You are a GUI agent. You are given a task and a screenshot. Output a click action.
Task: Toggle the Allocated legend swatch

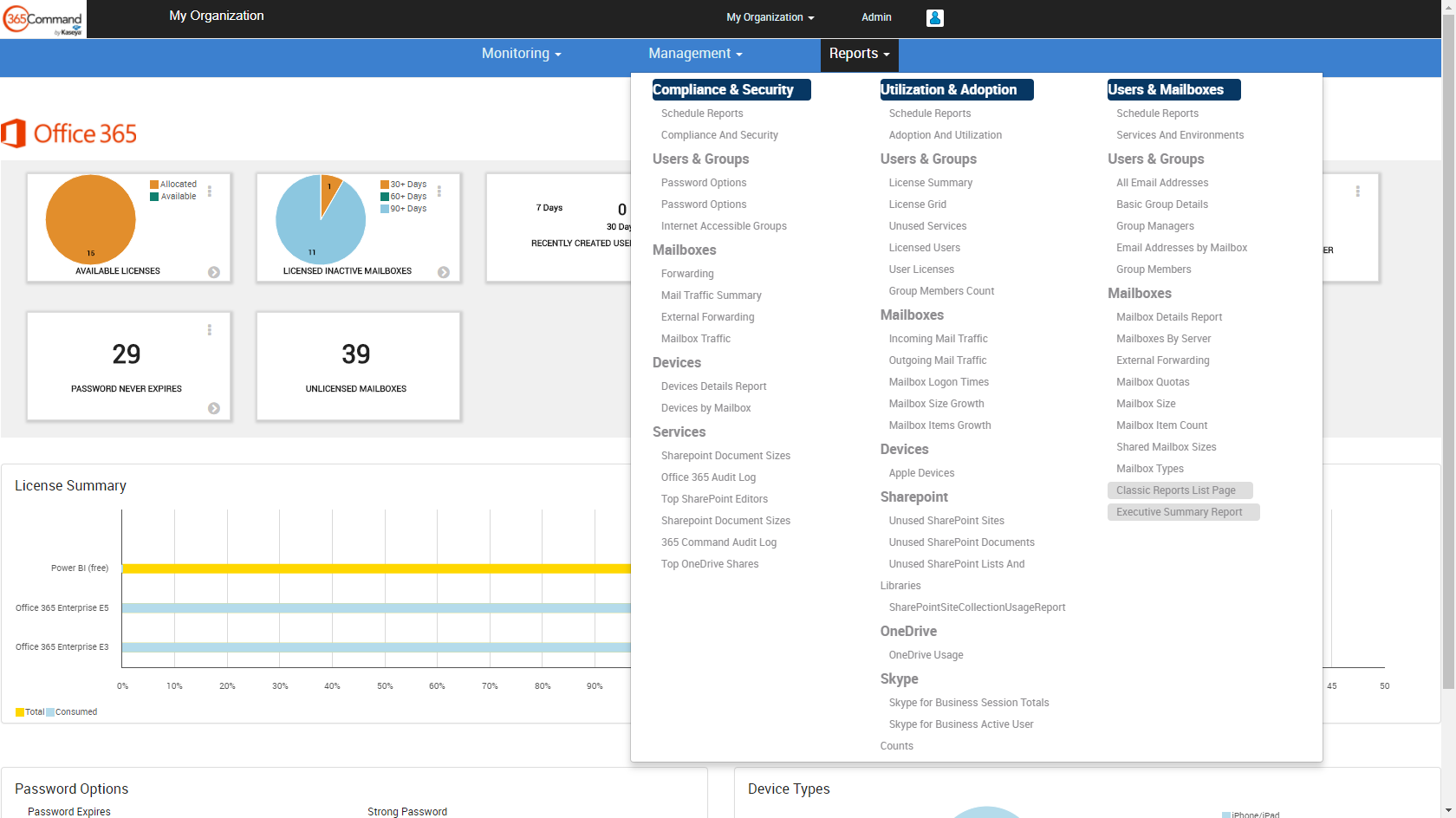tap(154, 185)
